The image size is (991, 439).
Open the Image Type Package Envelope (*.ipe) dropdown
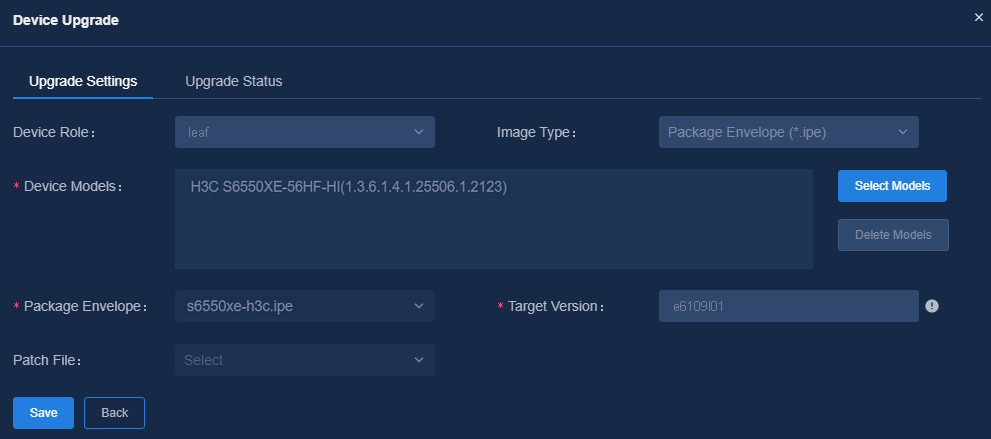click(x=789, y=132)
